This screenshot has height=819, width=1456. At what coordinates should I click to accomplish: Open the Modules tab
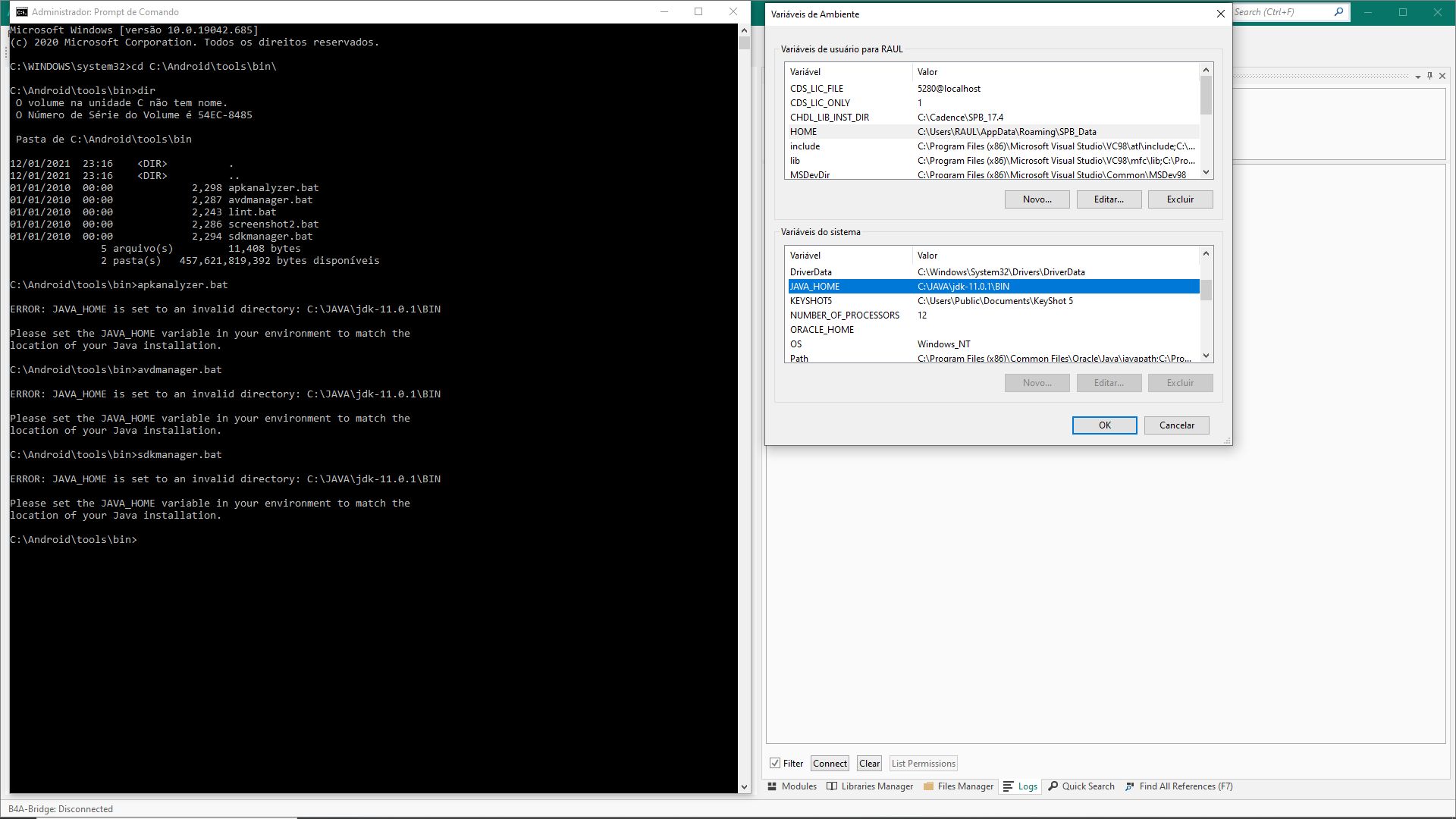coord(792,786)
